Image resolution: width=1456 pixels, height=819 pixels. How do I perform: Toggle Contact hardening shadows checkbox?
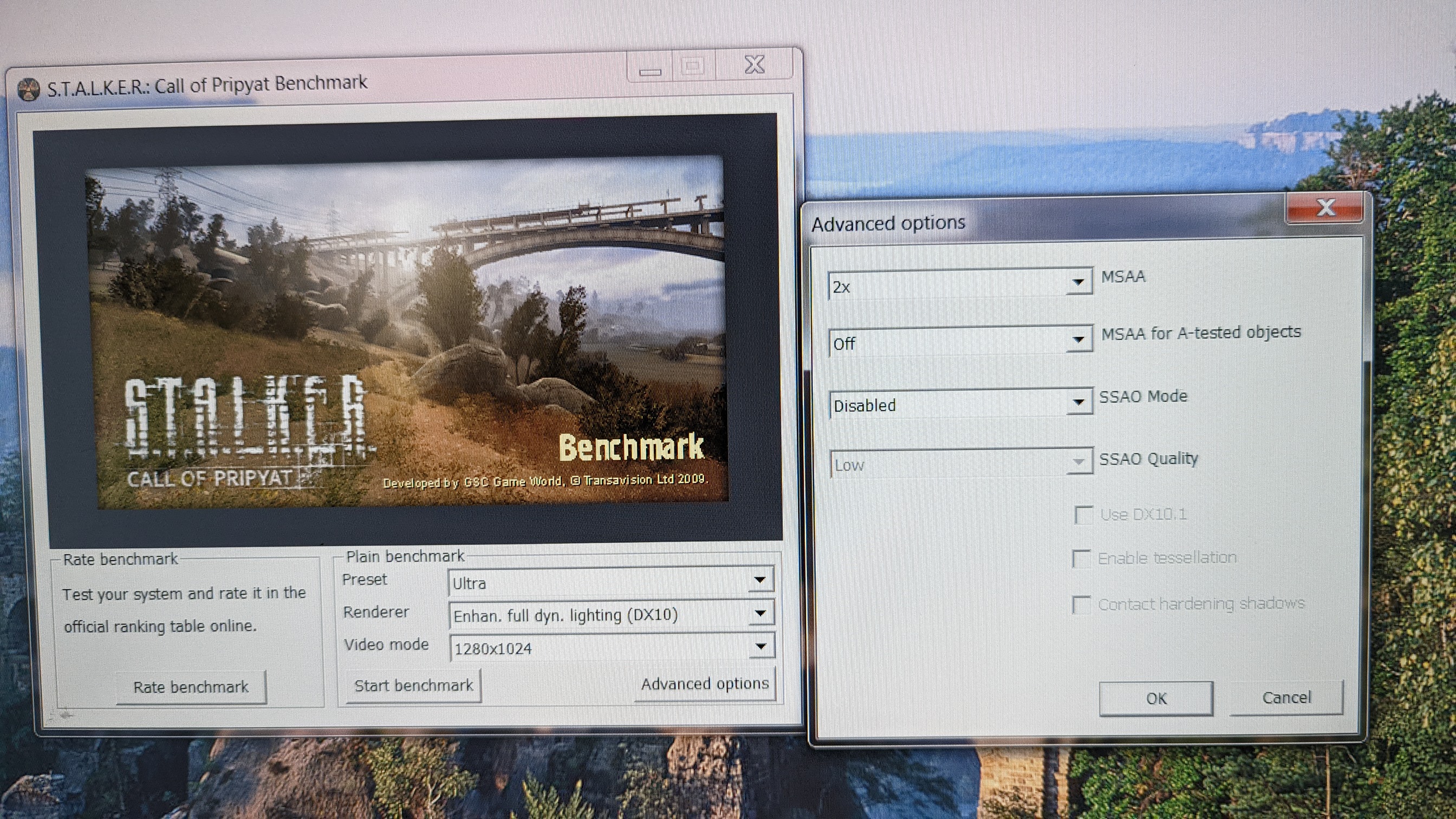tap(1081, 605)
